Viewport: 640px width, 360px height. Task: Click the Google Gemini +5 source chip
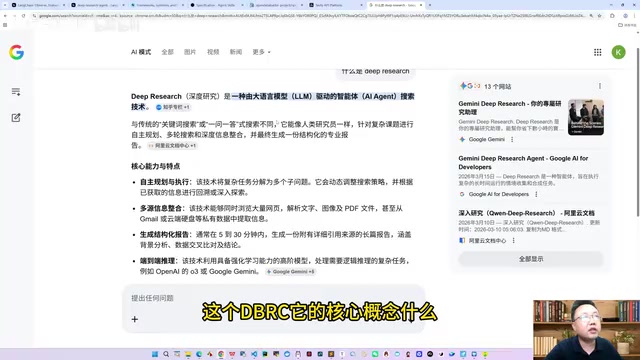[x=291, y=271]
